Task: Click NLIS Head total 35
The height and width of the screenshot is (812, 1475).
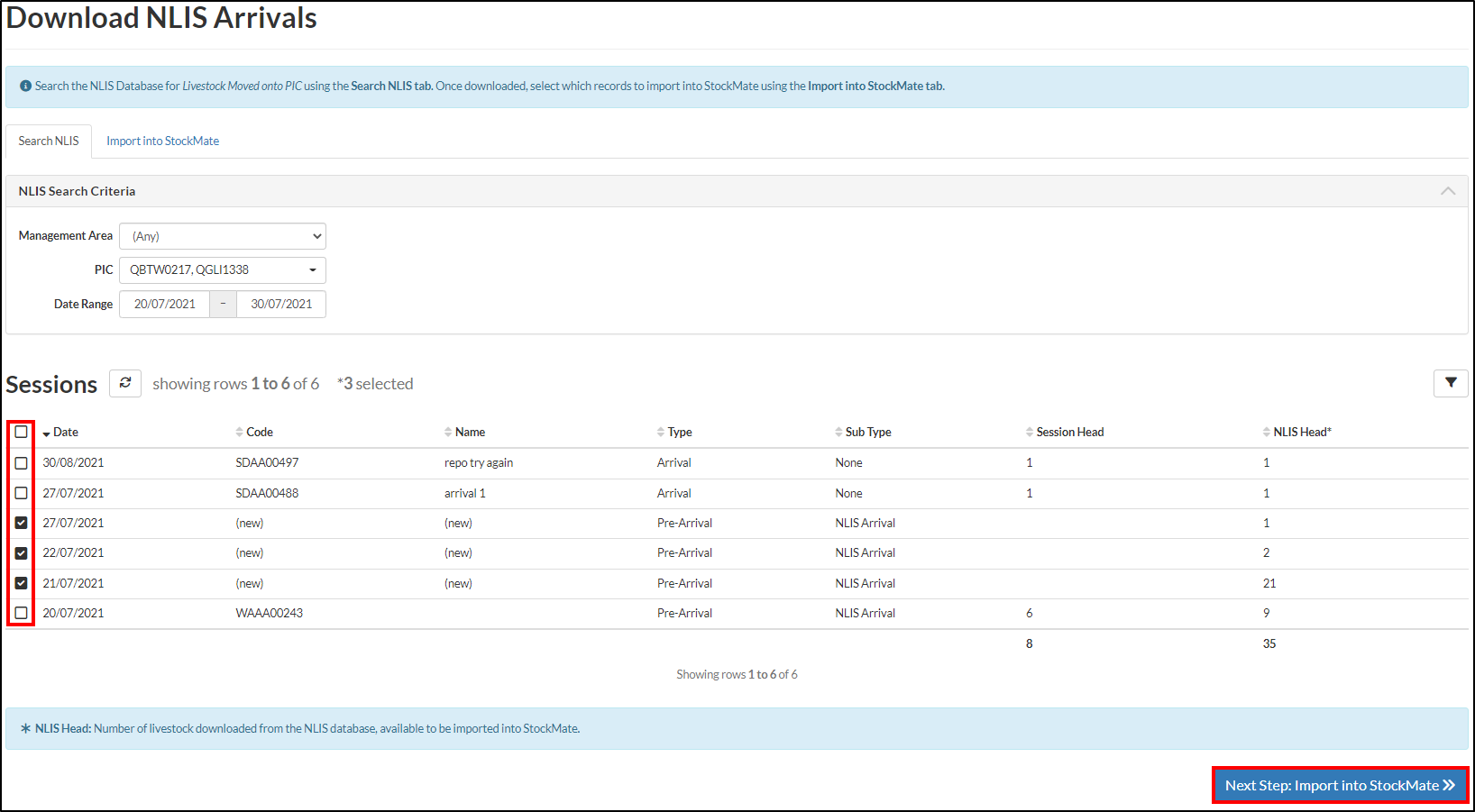Action: point(1269,643)
